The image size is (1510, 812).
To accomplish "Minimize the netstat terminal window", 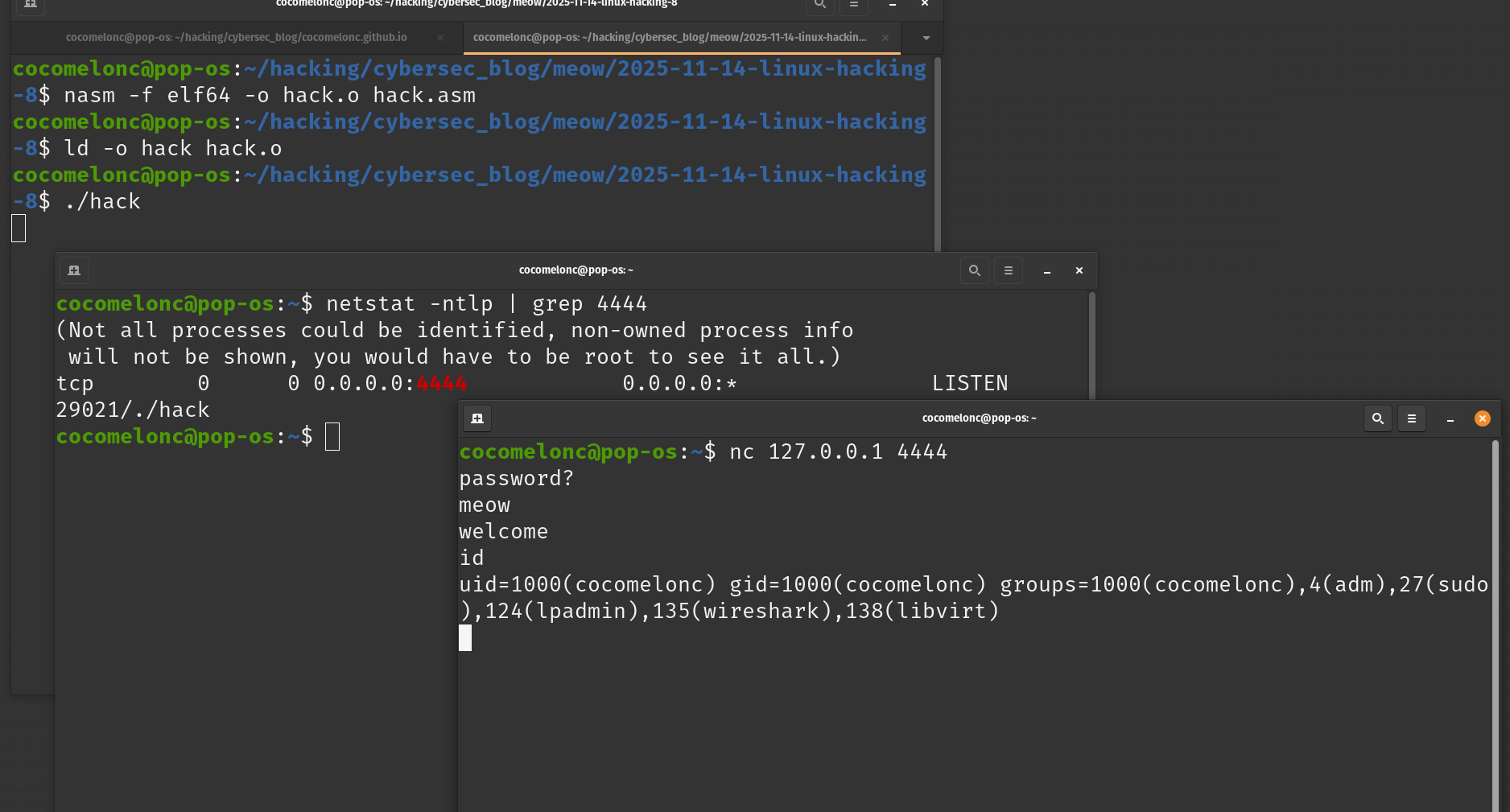I will pyautogui.click(x=1046, y=270).
